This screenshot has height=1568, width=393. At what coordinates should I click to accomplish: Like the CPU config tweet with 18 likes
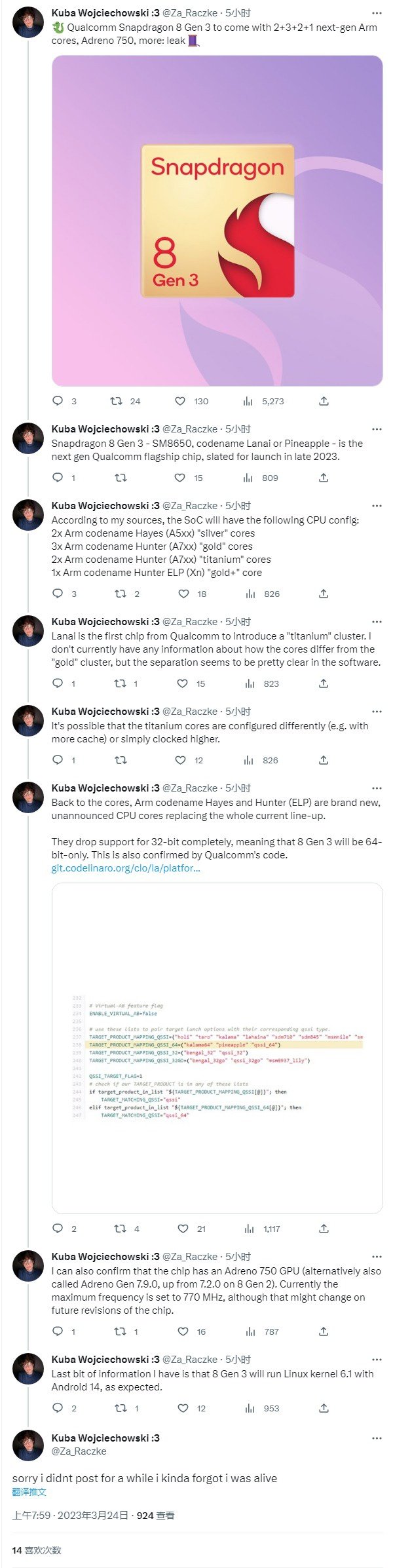pos(184,594)
